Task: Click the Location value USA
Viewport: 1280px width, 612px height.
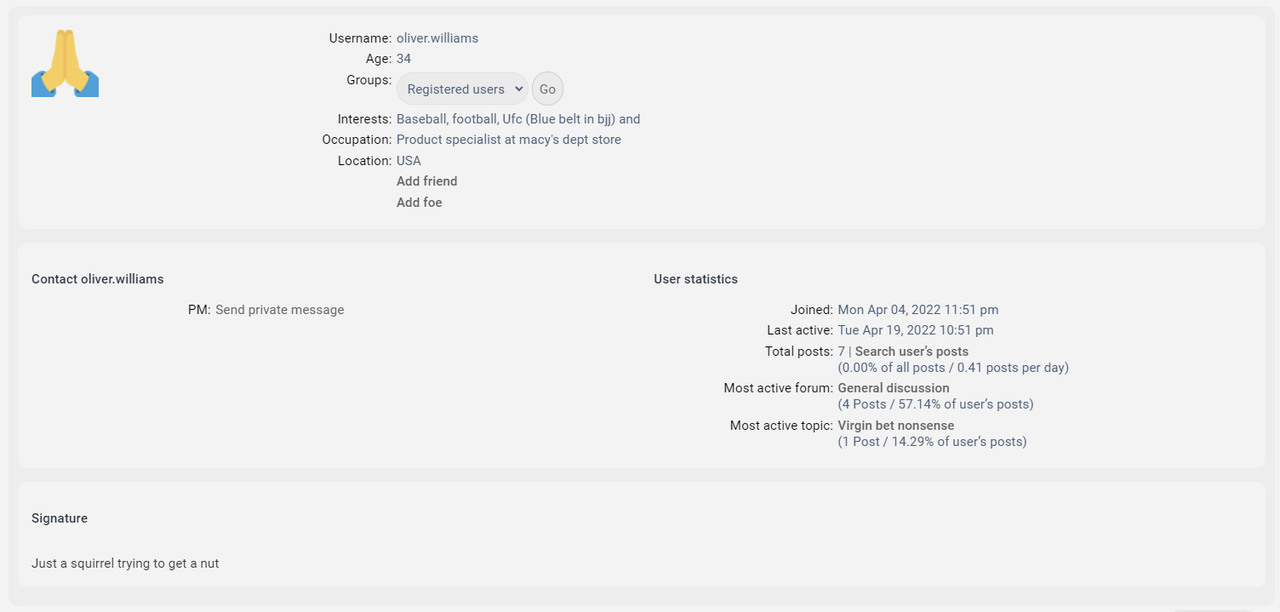Action: coord(409,160)
